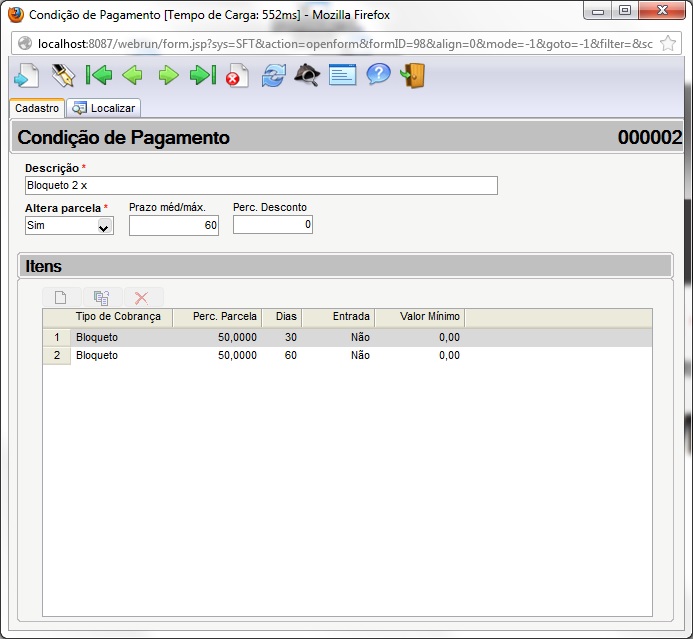This screenshot has width=693, height=639.
Task: Click Entrada Não in row 1
Action: 360,338
